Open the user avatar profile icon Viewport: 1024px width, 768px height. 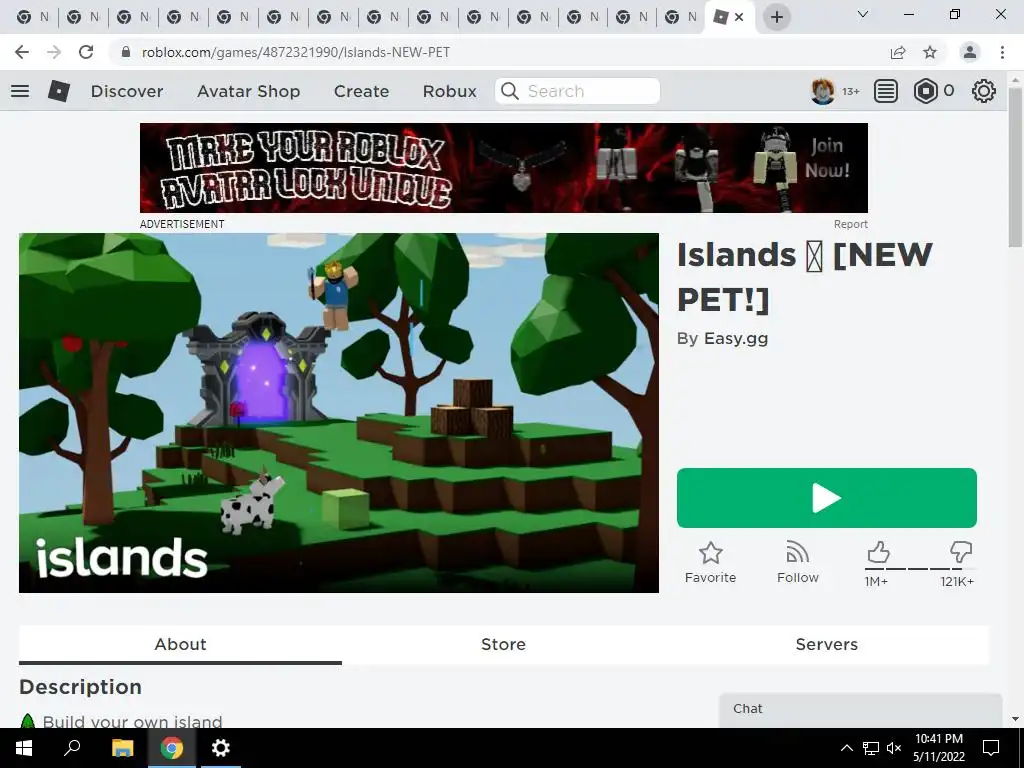(x=823, y=91)
